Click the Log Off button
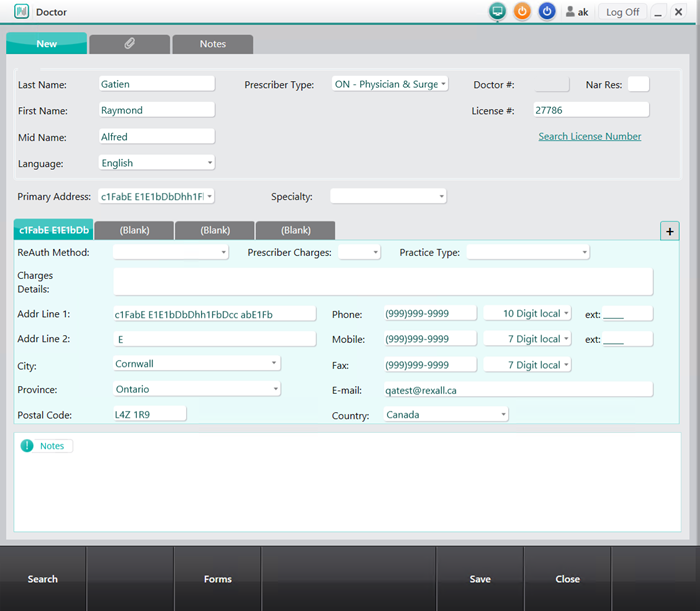700x611 pixels. [622, 12]
